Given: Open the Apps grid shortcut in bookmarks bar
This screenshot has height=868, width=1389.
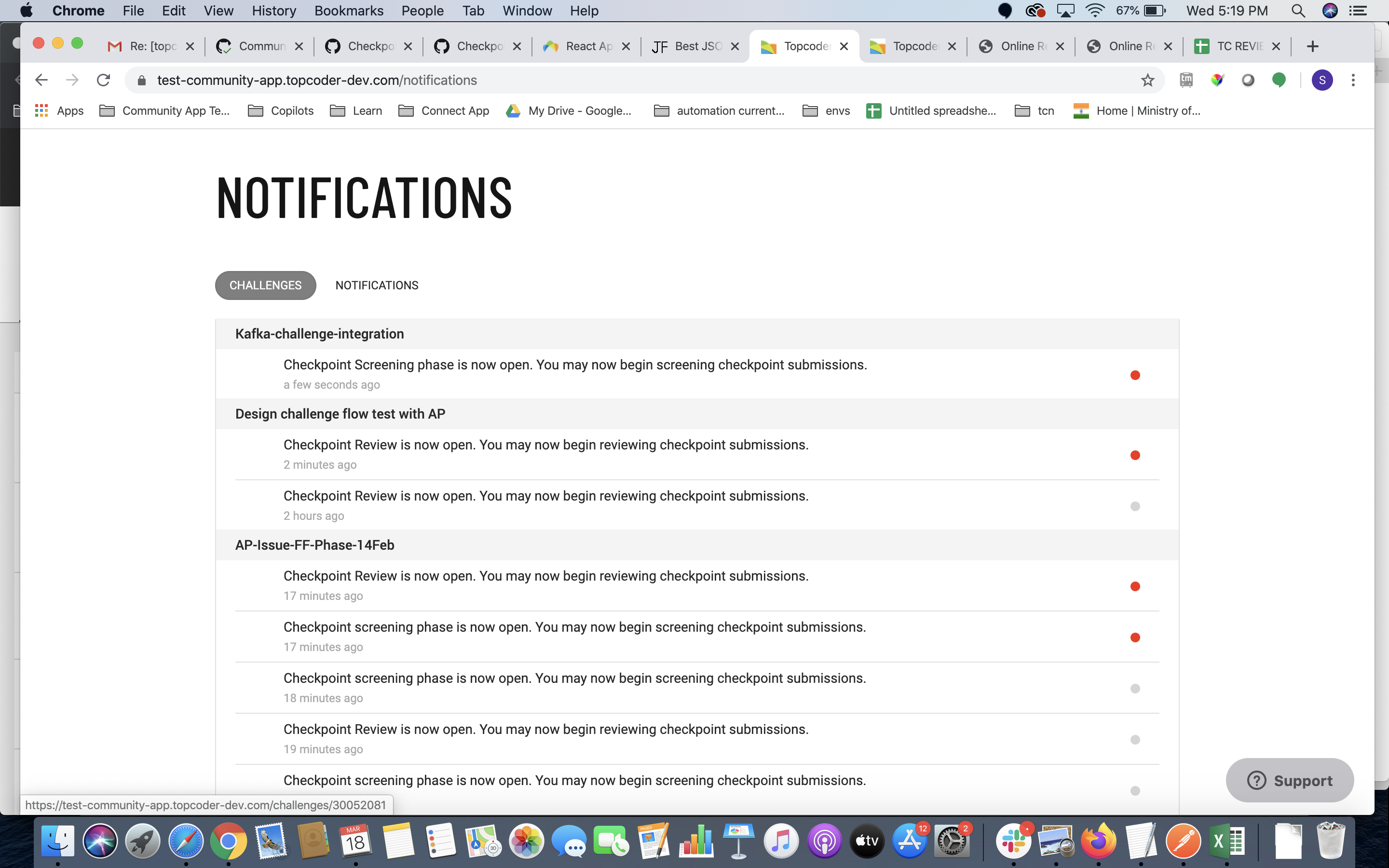Looking at the screenshot, I should [x=60, y=111].
